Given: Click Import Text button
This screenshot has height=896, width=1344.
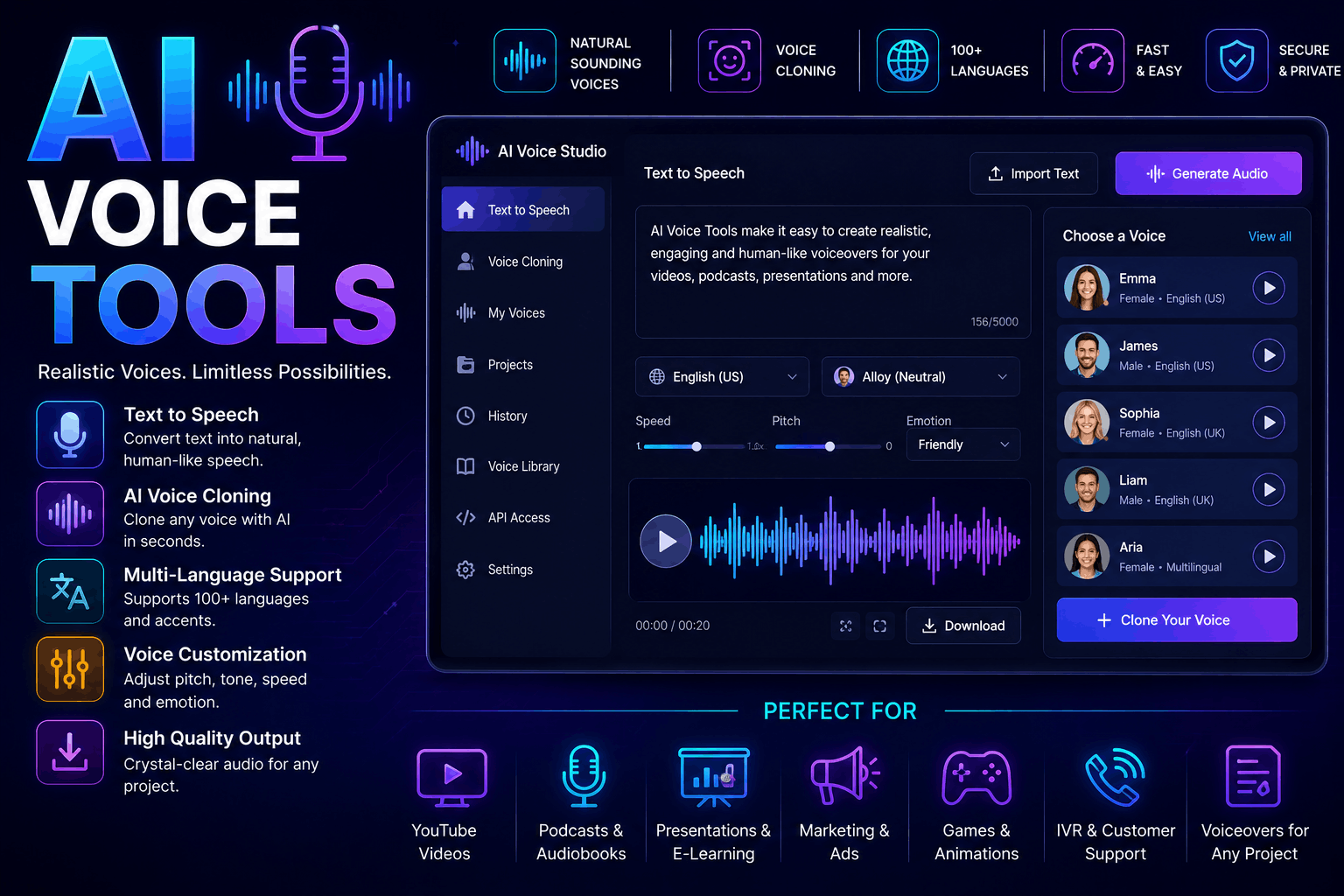Looking at the screenshot, I should (1033, 173).
